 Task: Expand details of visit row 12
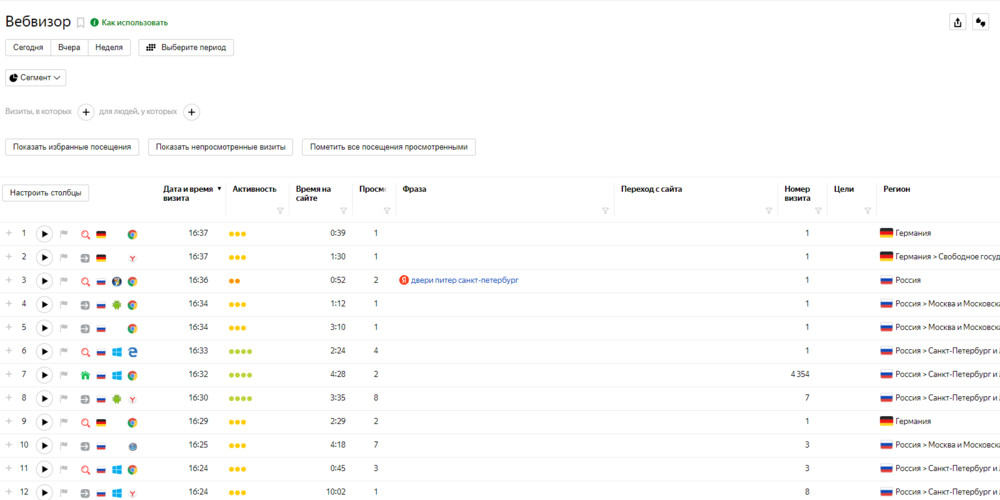pyautogui.click(x=9, y=493)
